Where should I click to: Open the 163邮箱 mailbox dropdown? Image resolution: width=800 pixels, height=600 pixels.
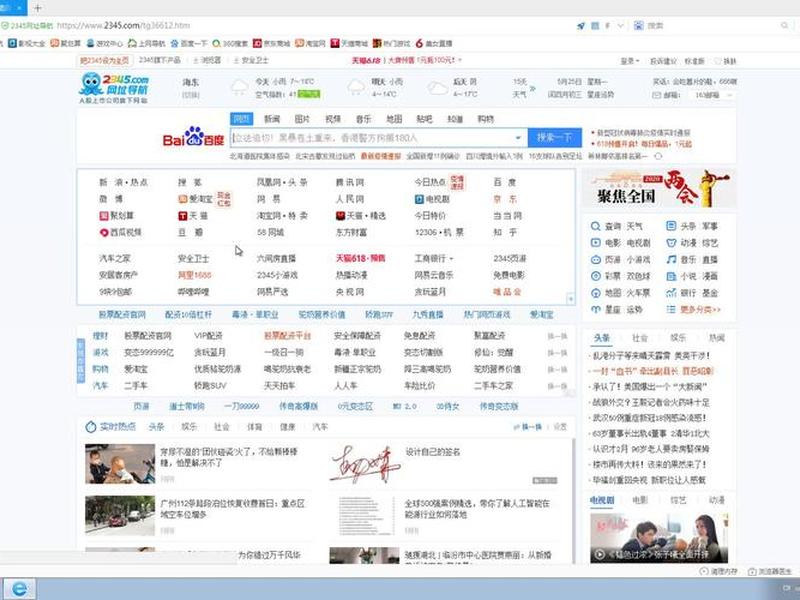click(x=714, y=95)
